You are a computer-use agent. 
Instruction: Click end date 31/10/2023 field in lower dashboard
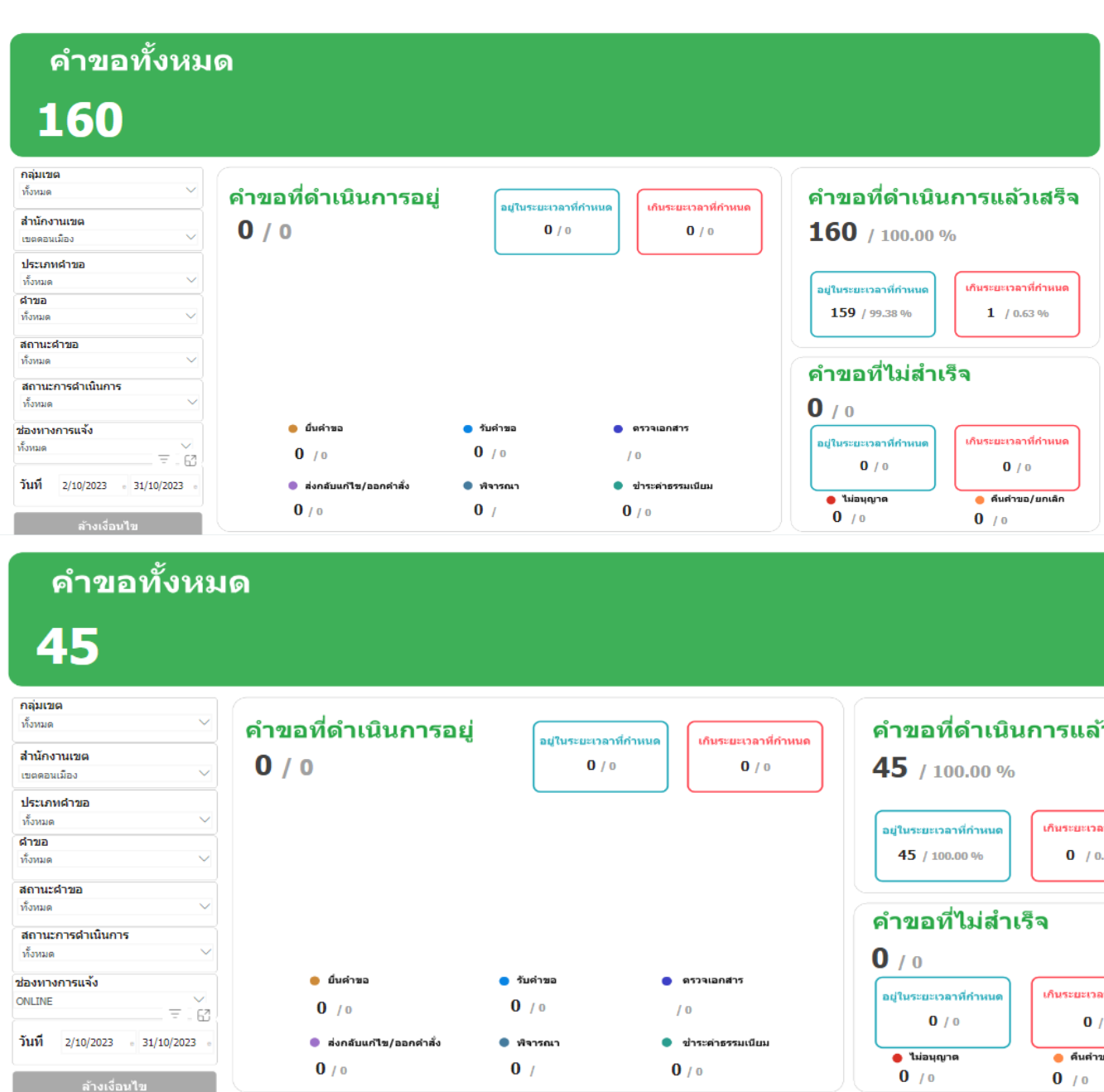tap(169, 1042)
